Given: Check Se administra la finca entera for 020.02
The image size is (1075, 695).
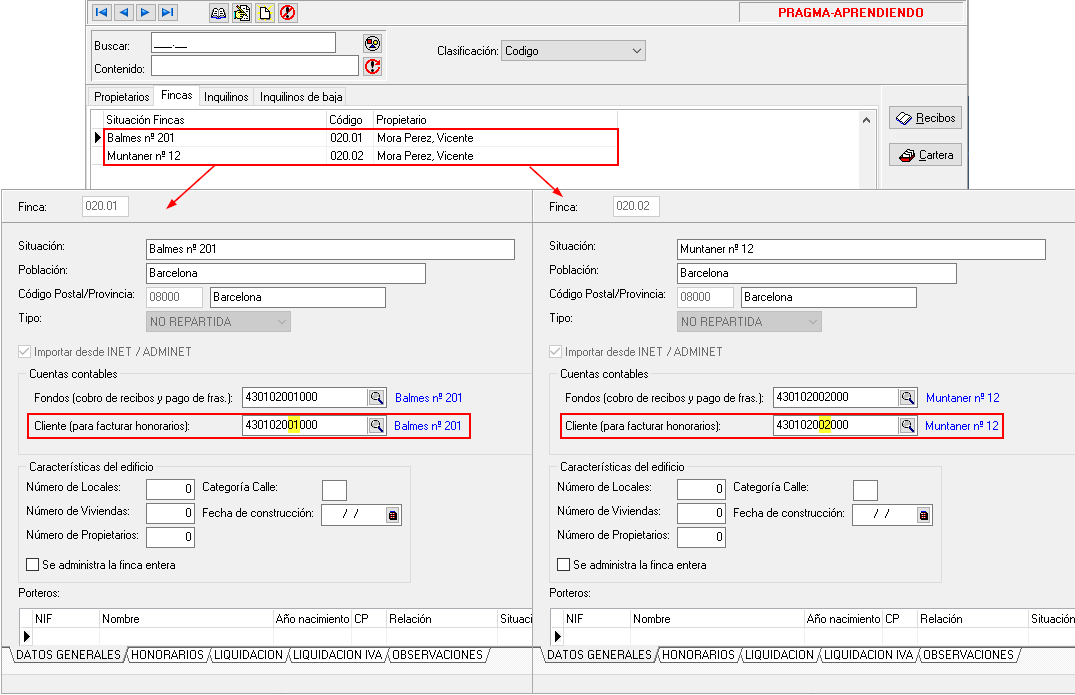Looking at the screenshot, I should point(564,565).
